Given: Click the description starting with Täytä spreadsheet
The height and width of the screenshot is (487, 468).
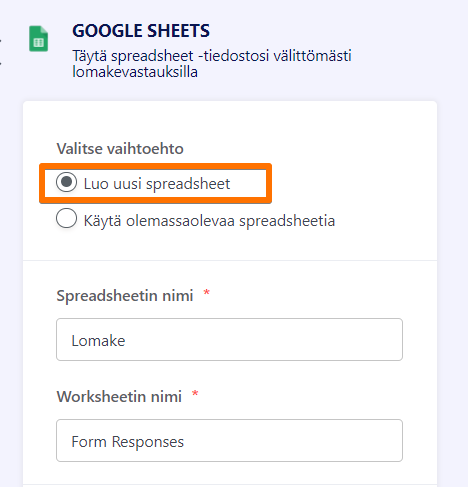Looking at the screenshot, I should pos(212,64).
